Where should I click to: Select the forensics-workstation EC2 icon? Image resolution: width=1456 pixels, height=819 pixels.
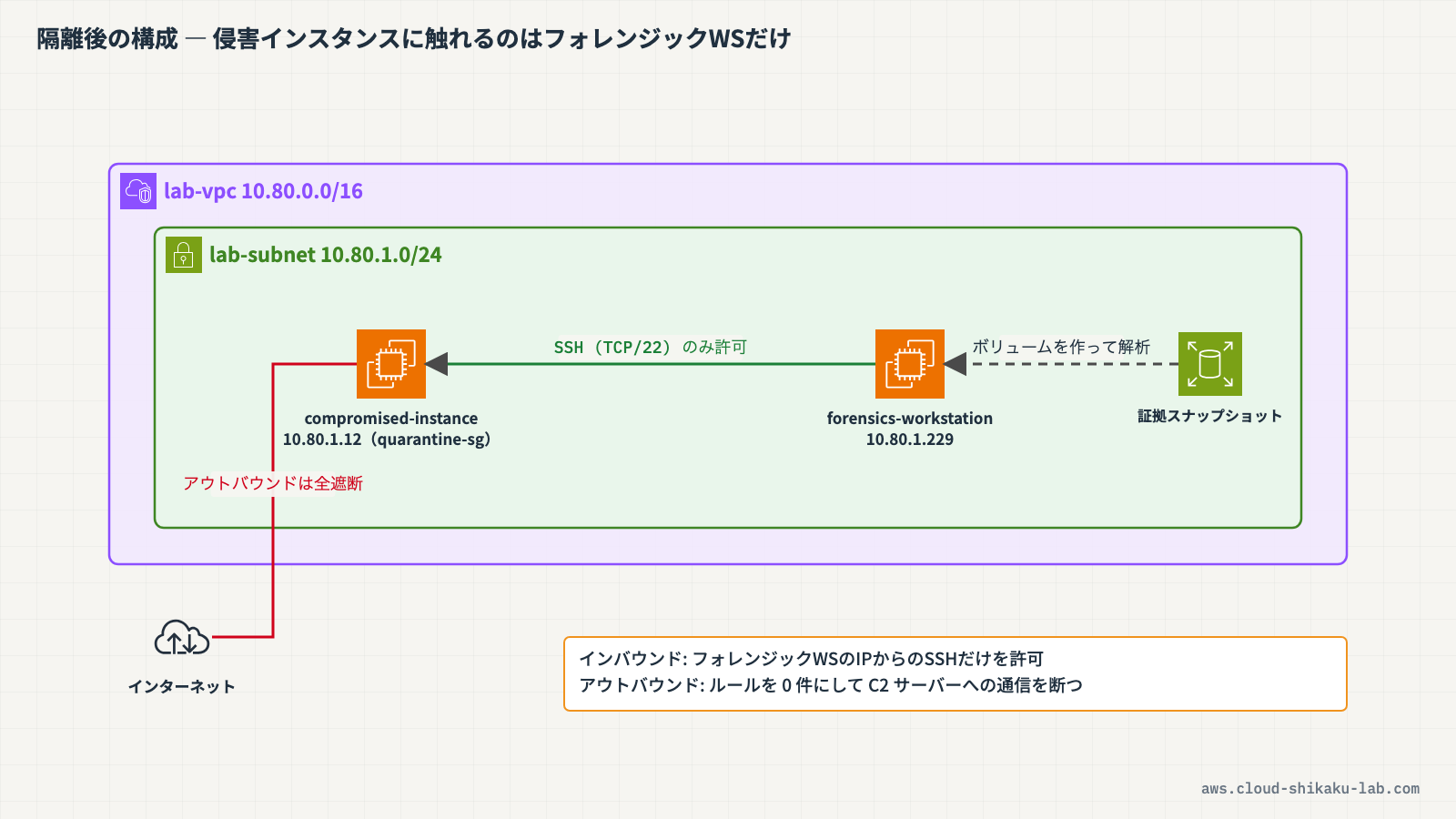(910, 364)
